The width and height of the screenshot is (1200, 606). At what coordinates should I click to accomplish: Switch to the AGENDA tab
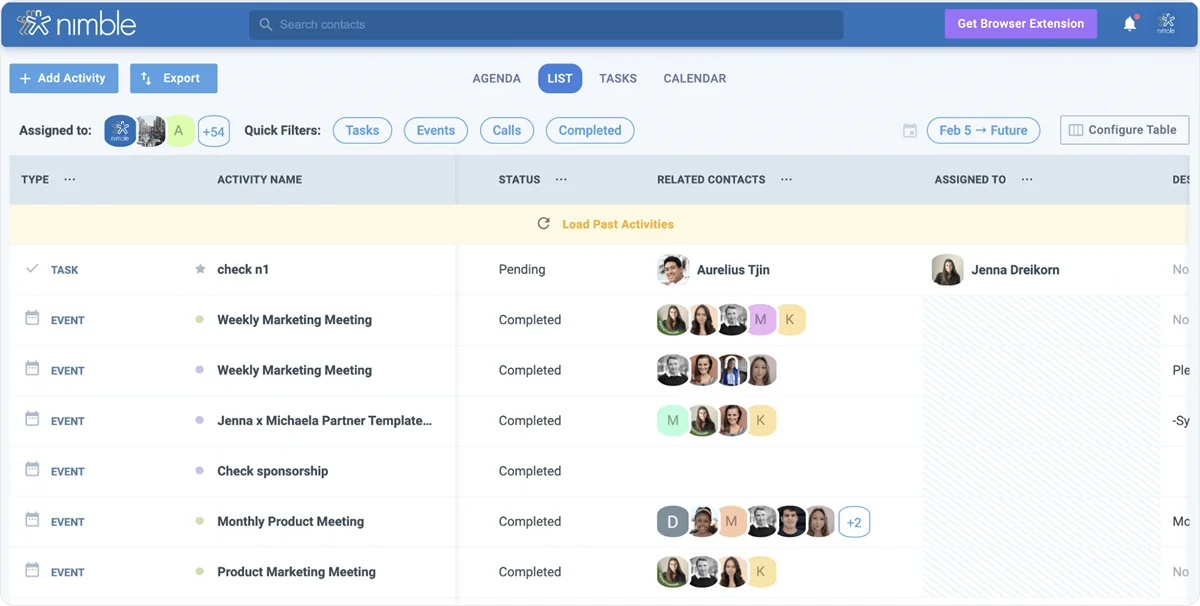pos(497,78)
